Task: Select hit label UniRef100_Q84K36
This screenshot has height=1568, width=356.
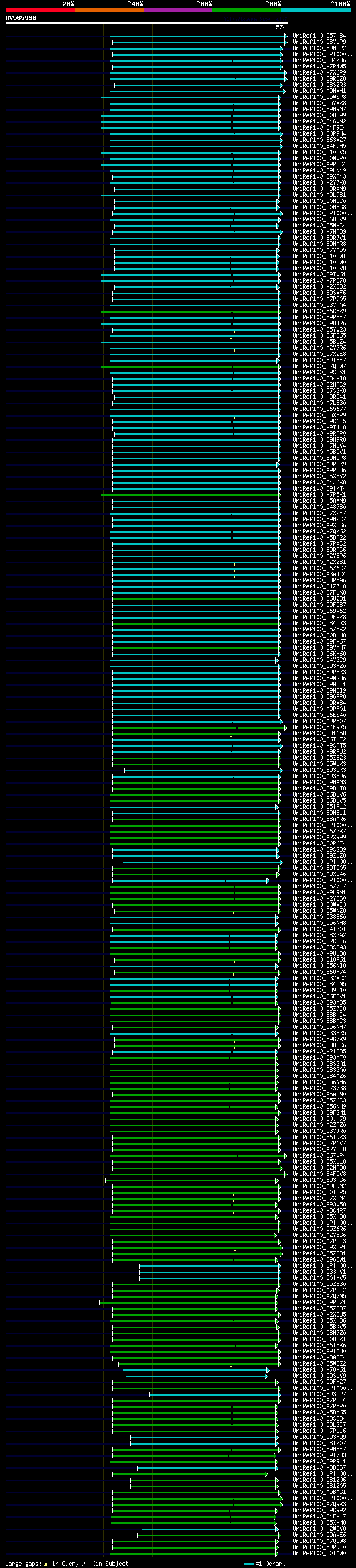Action: coord(319,60)
